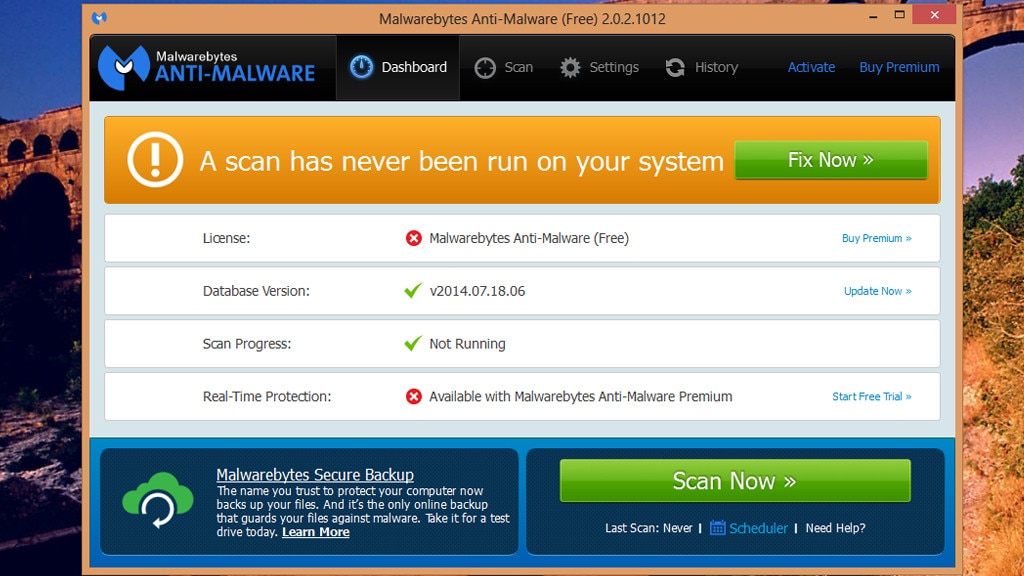Click the Fix Now button

pos(831,160)
